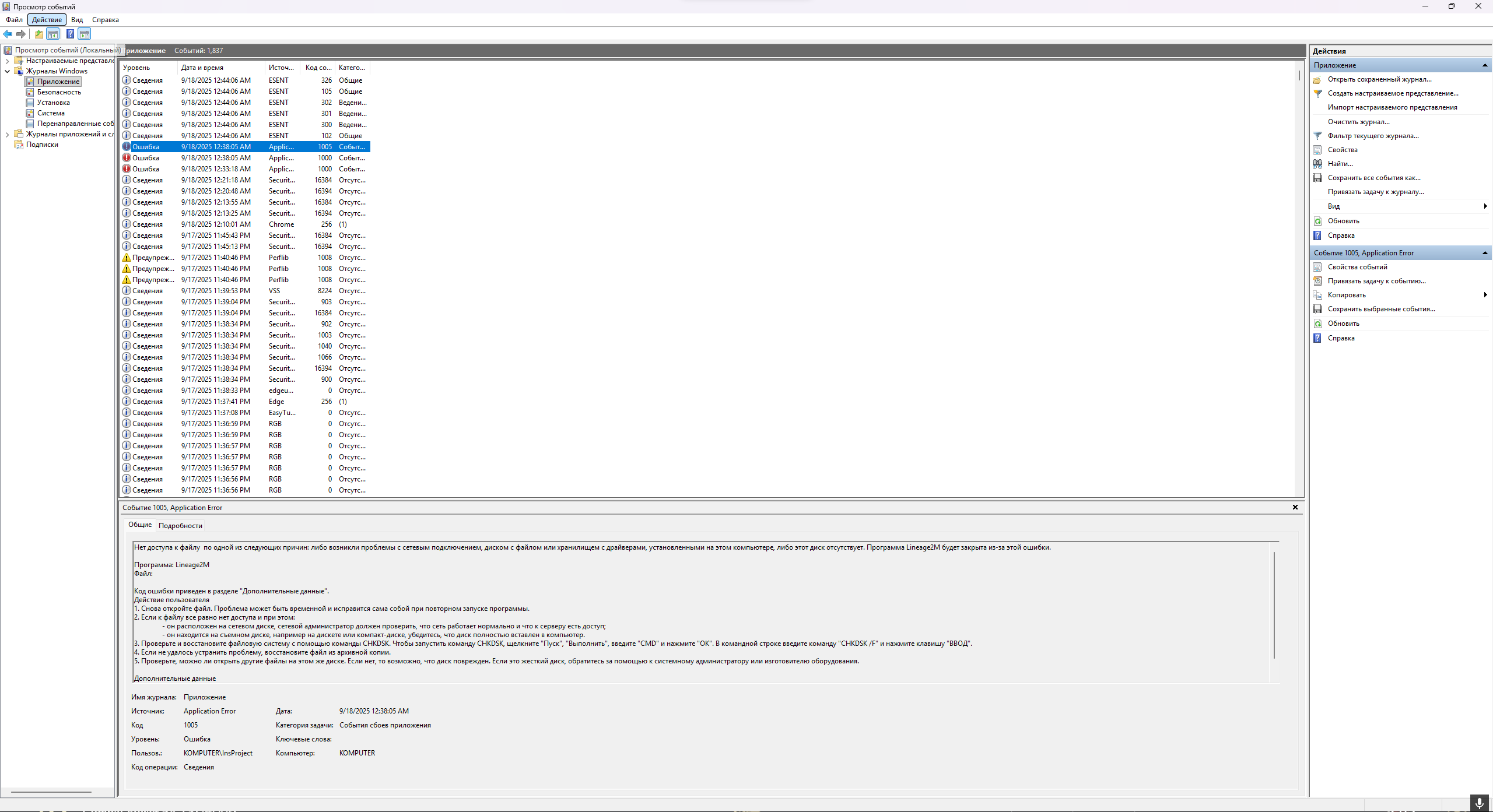The width and height of the screenshot is (1493, 812).
Task: Click the microphone icon in bottom-right corner
Action: 1479,803
